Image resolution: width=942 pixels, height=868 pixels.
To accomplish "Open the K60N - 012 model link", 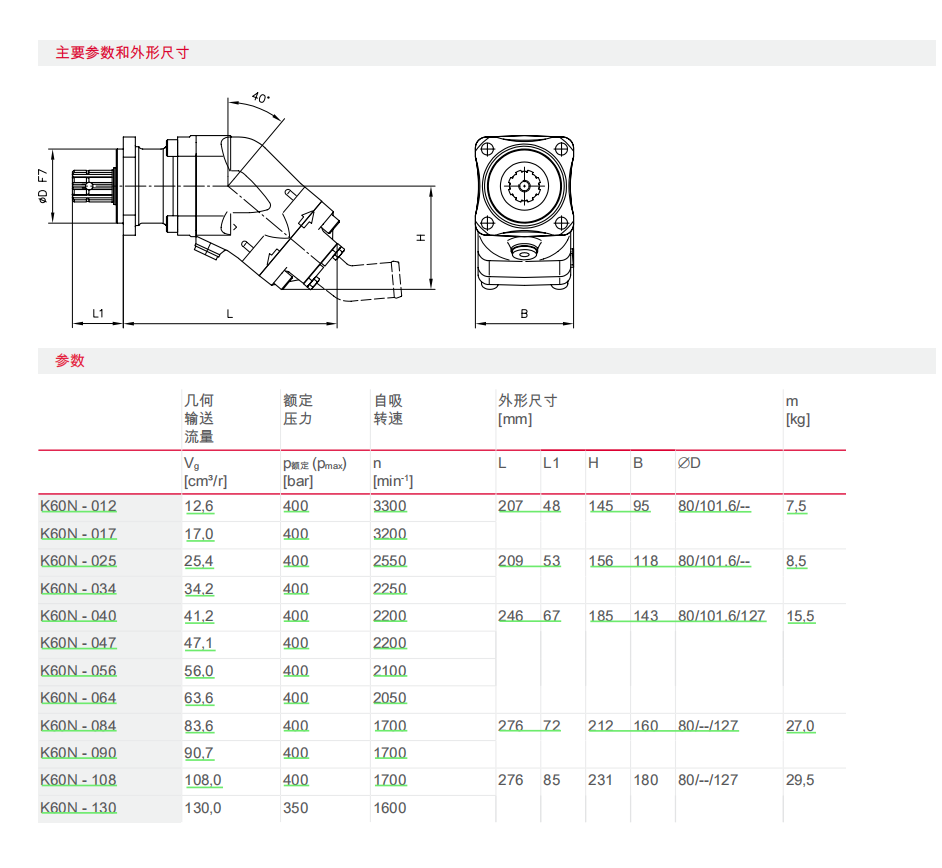I will (x=78, y=507).
